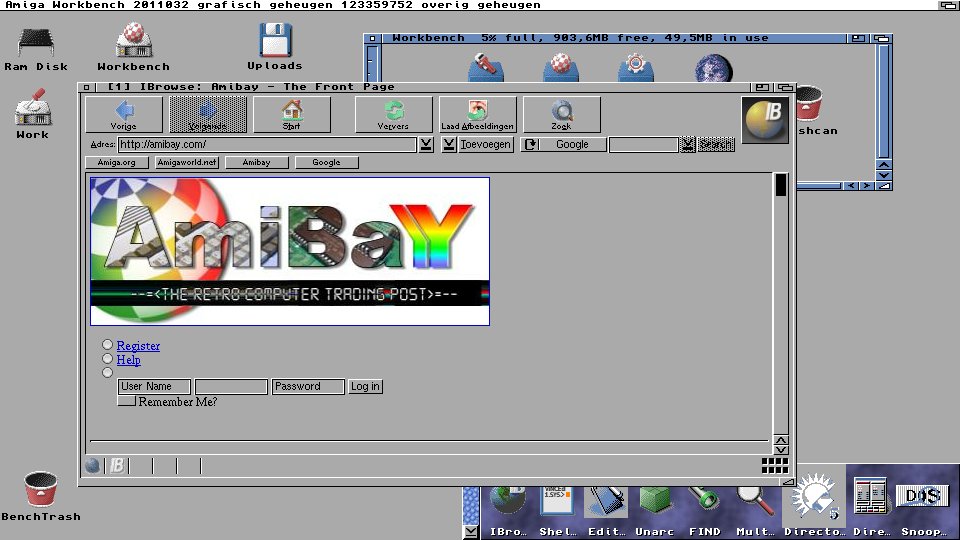Open the gear drawer in Workbench window
960x540 pixels.
point(636,68)
